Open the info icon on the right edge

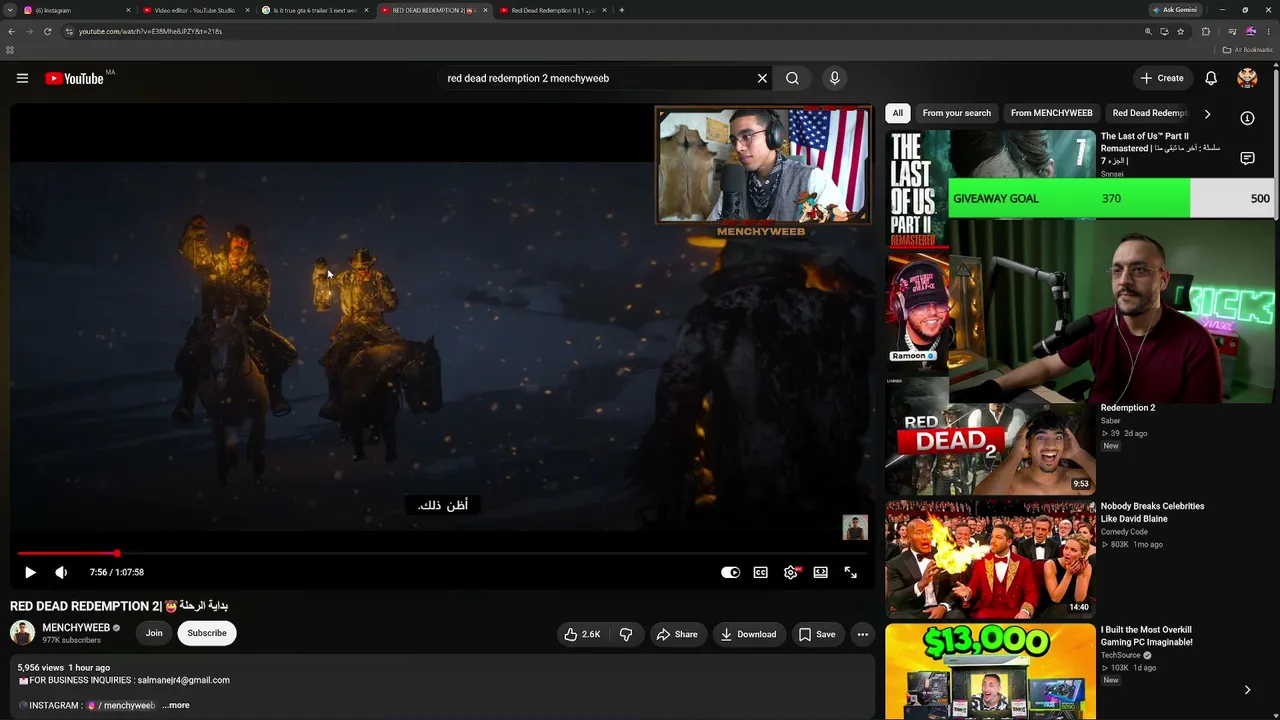click(x=1247, y=118)
